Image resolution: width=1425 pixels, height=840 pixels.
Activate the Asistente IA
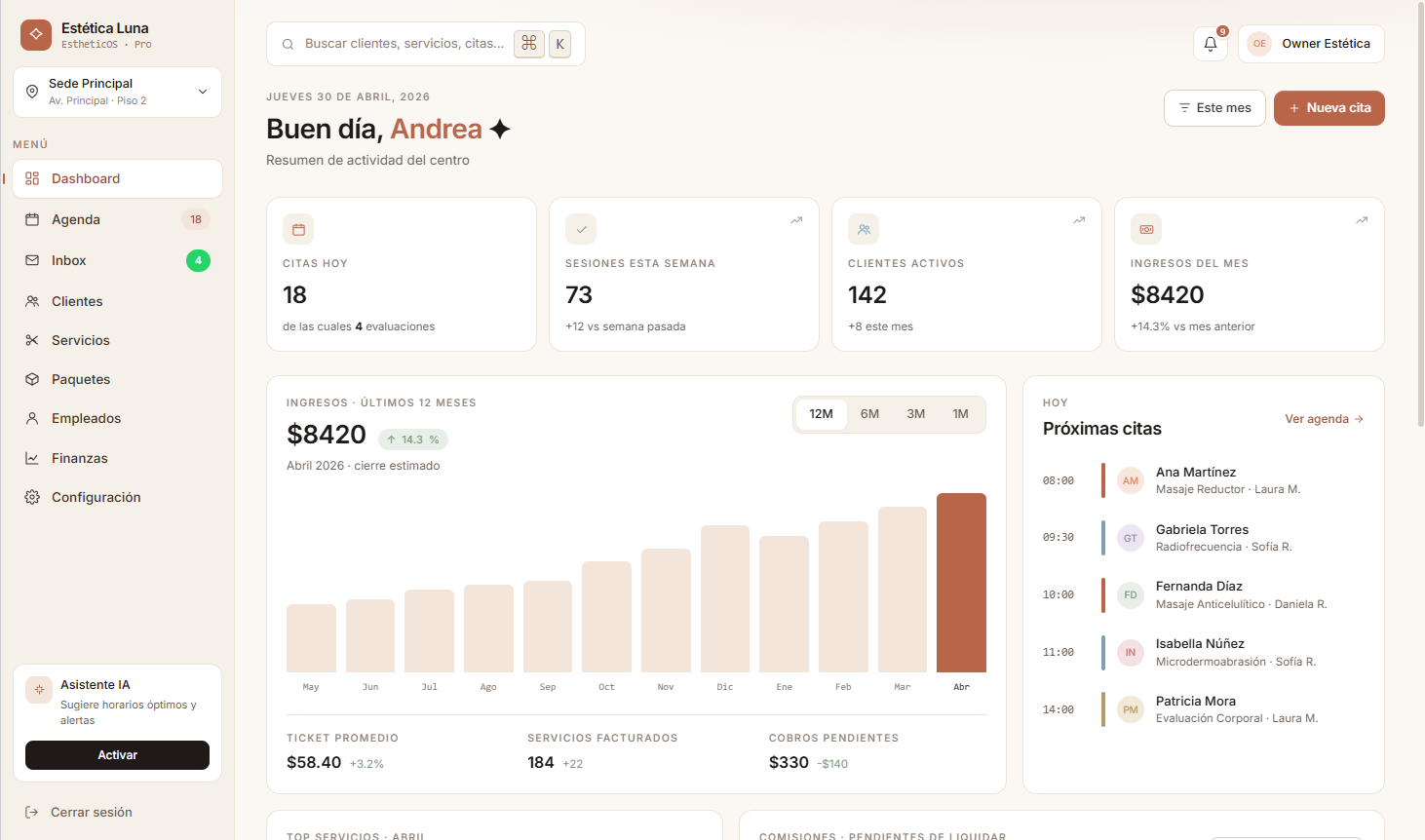tap(117, 755)
